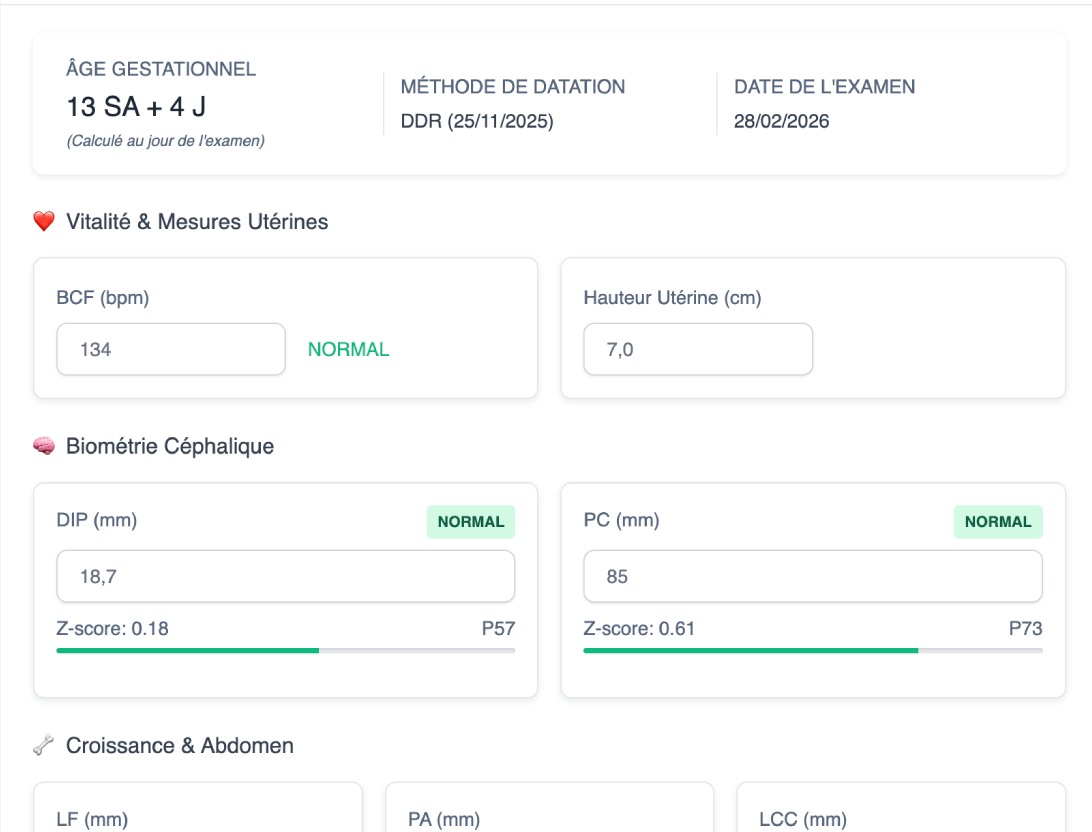
Task: Focus the BCF (bpm) input field
Action: [171, 349]
